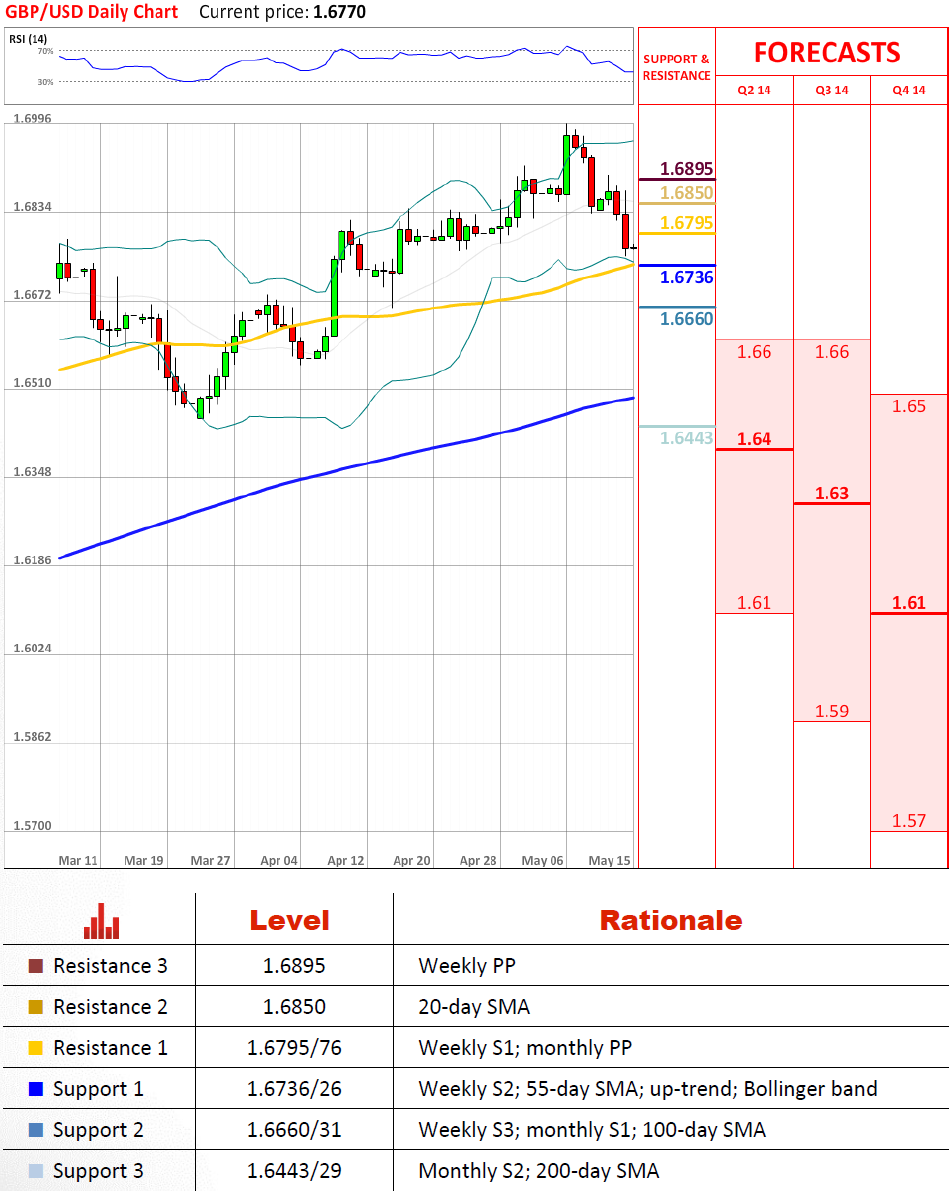Click the Support 3 row label
Screen dimensions: 950x1191
pos(98,1171)
